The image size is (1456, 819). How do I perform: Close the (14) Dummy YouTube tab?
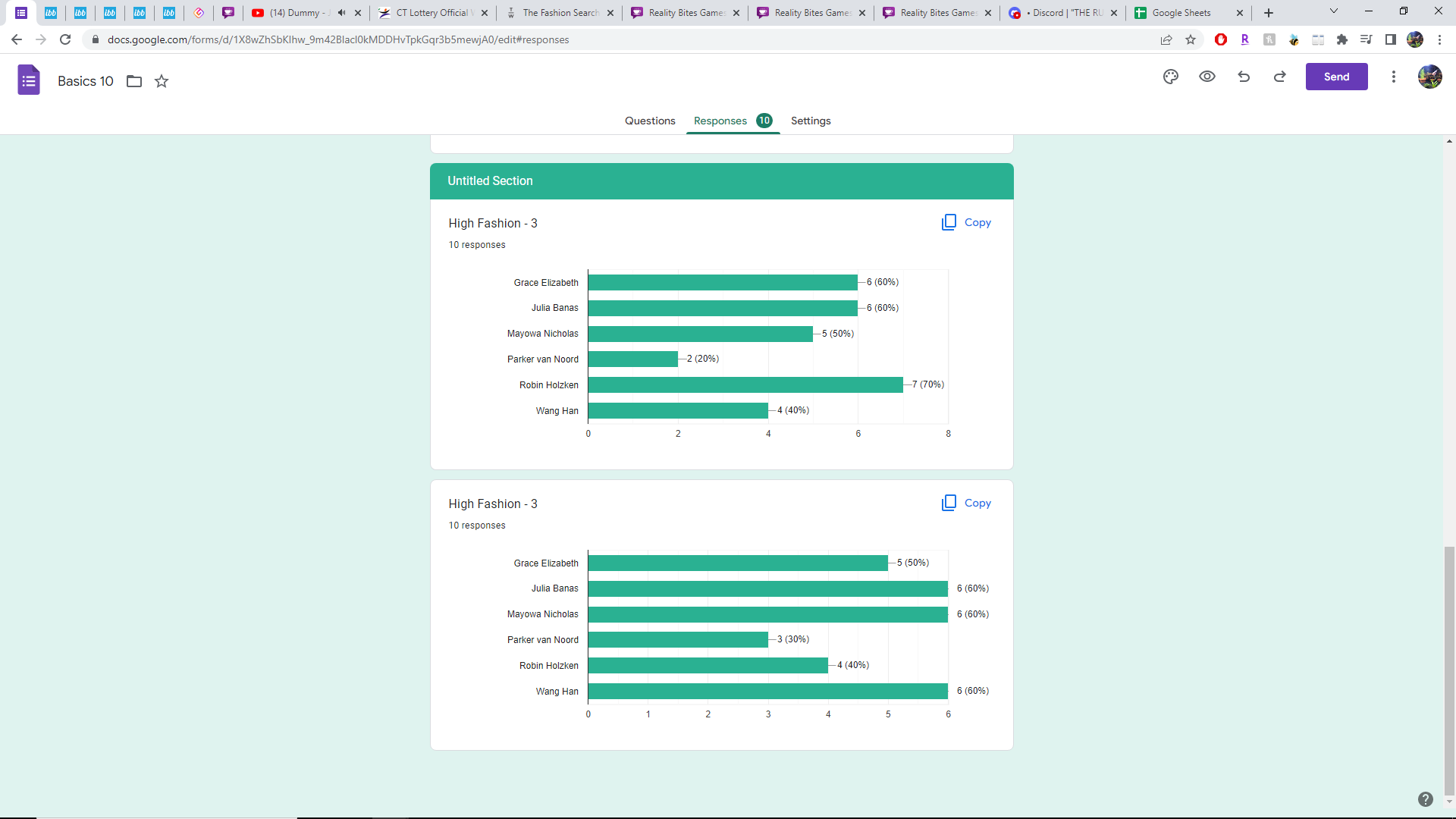coord(358,13)
